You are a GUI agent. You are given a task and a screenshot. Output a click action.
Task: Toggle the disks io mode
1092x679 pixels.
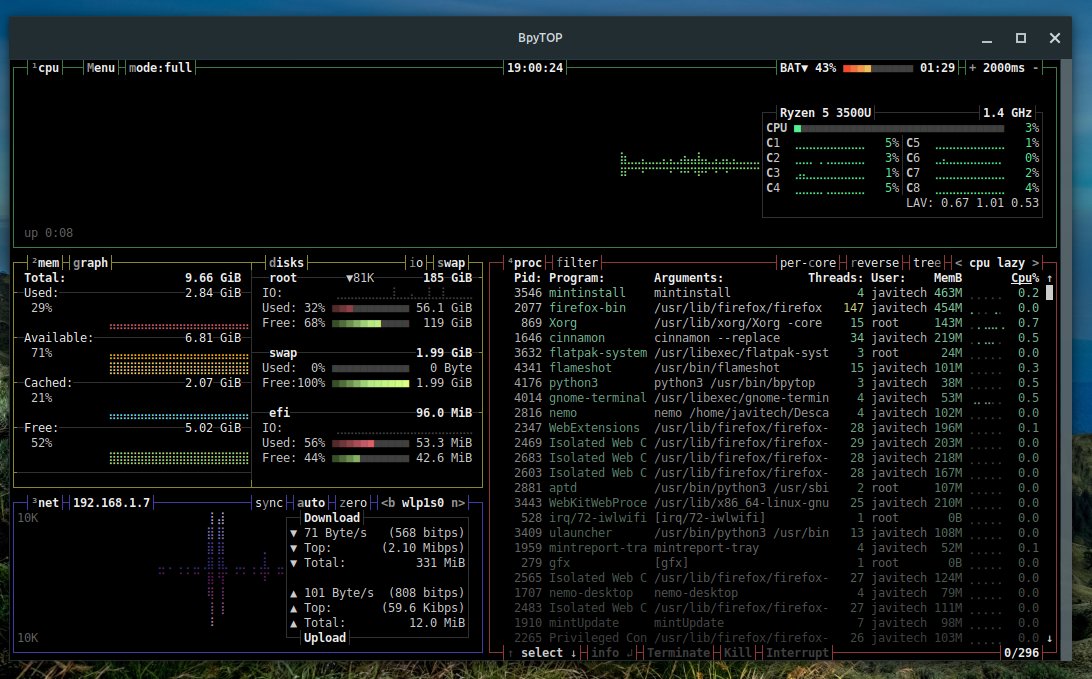click(x=416, y=263)
